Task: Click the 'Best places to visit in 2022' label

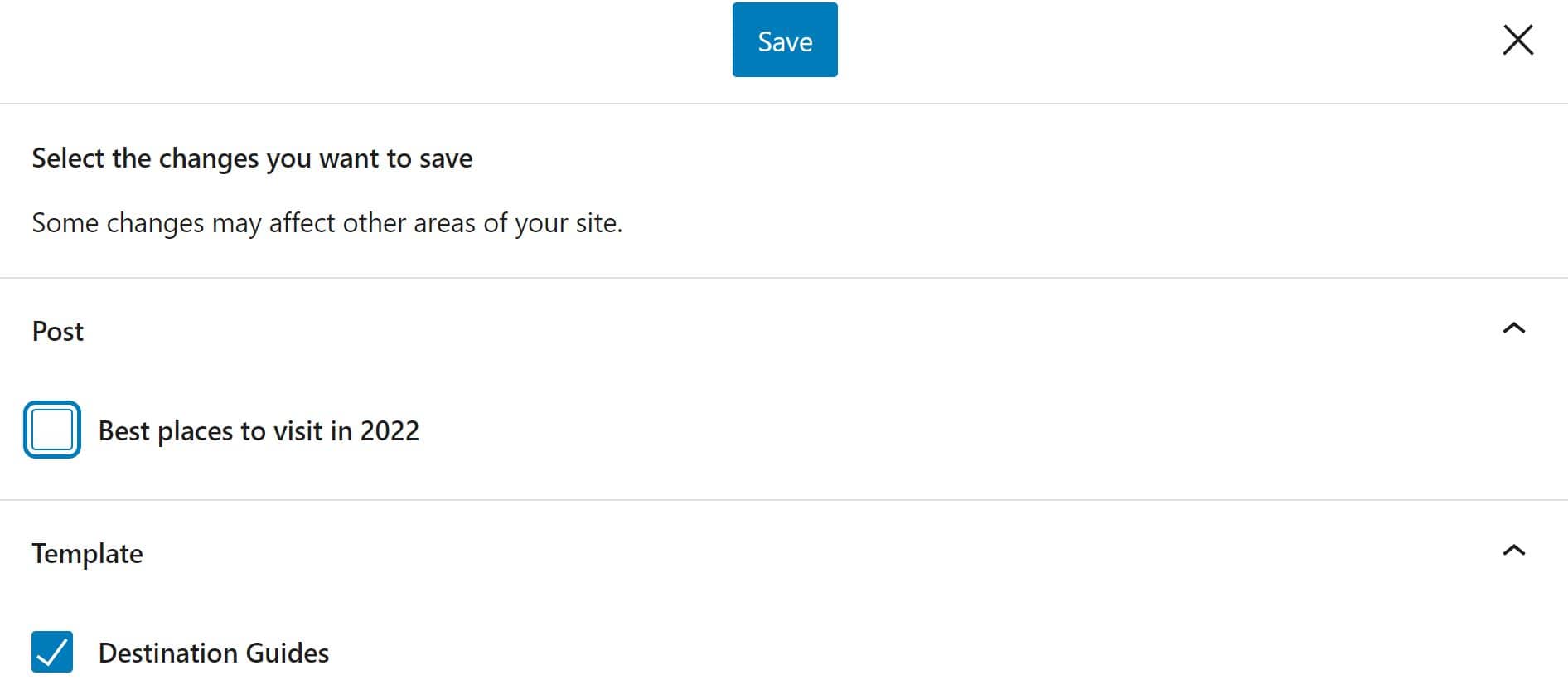Action: 259,431
